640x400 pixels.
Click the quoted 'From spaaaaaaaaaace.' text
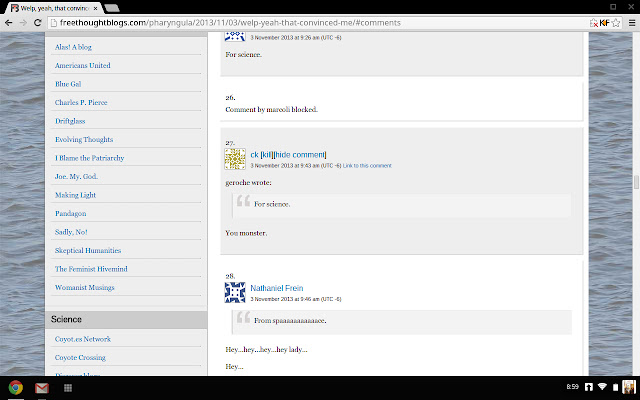tap(290, 321)
